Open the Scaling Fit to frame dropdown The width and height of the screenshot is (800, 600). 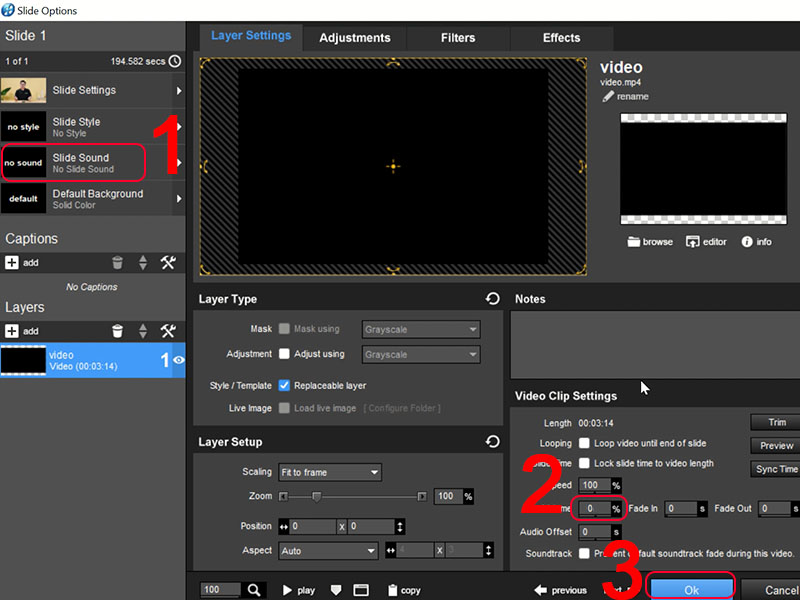coord(330,471)
